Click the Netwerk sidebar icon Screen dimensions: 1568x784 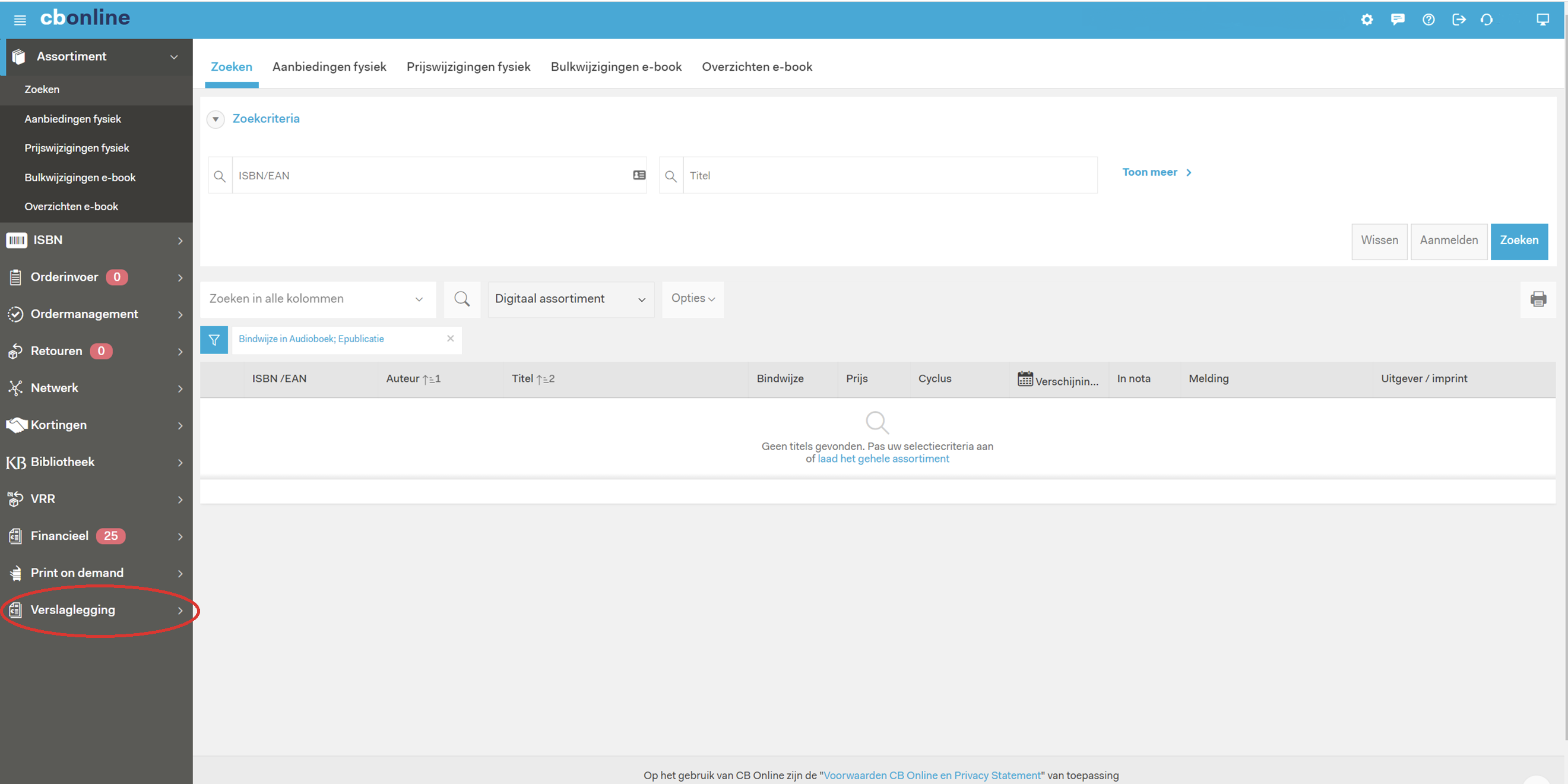click(x=15, y=388)
